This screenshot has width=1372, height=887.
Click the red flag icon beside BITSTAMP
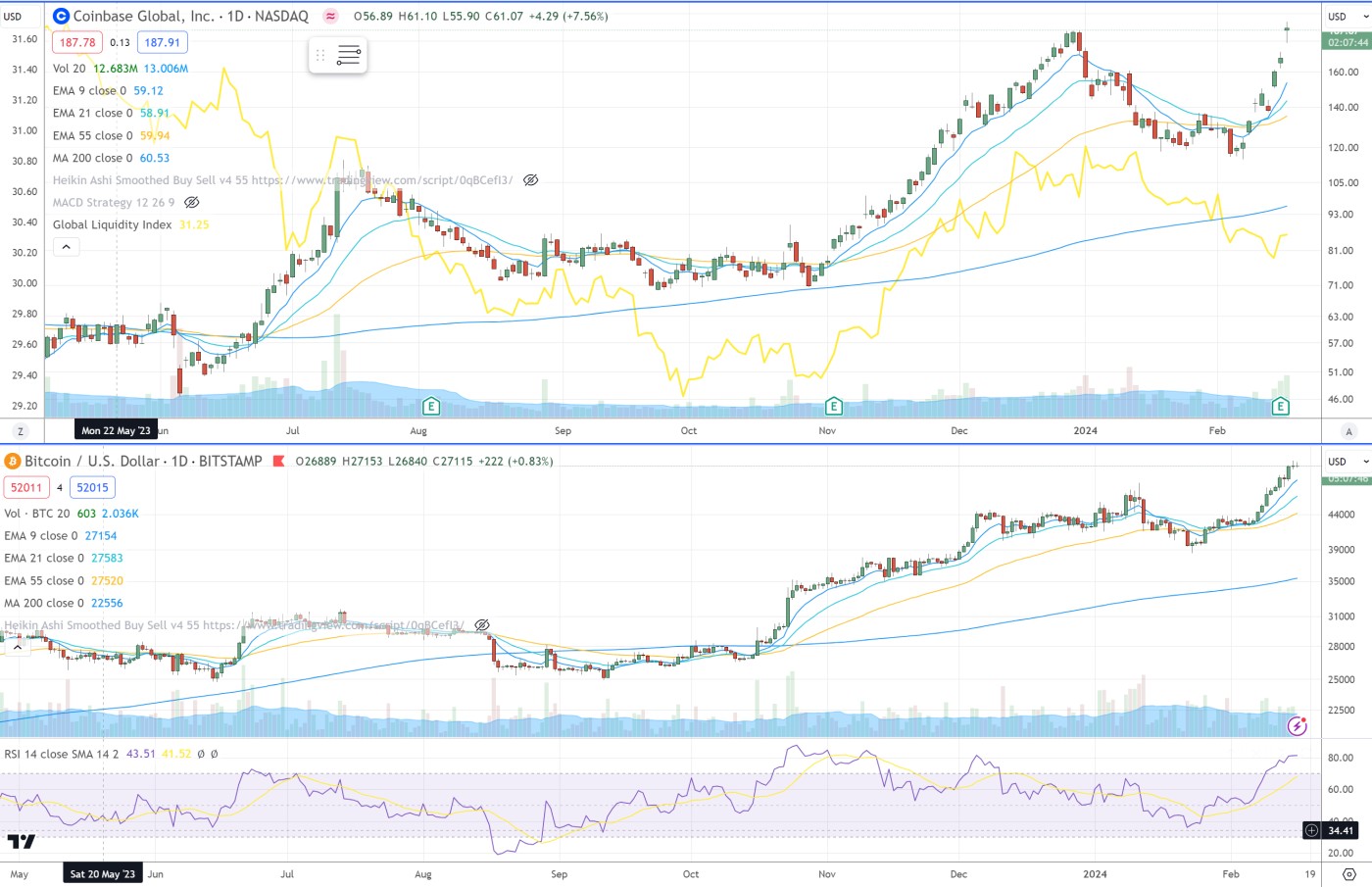click(x=279, y=462)
